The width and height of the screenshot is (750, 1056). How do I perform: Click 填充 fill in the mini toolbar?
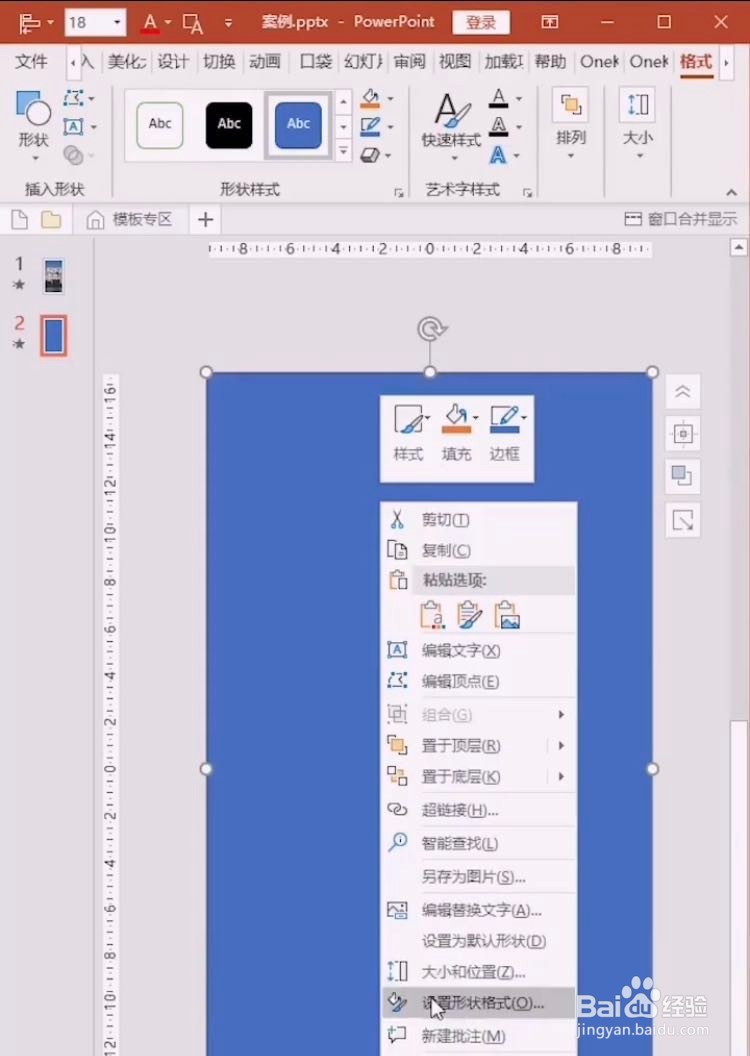point(456,433)
